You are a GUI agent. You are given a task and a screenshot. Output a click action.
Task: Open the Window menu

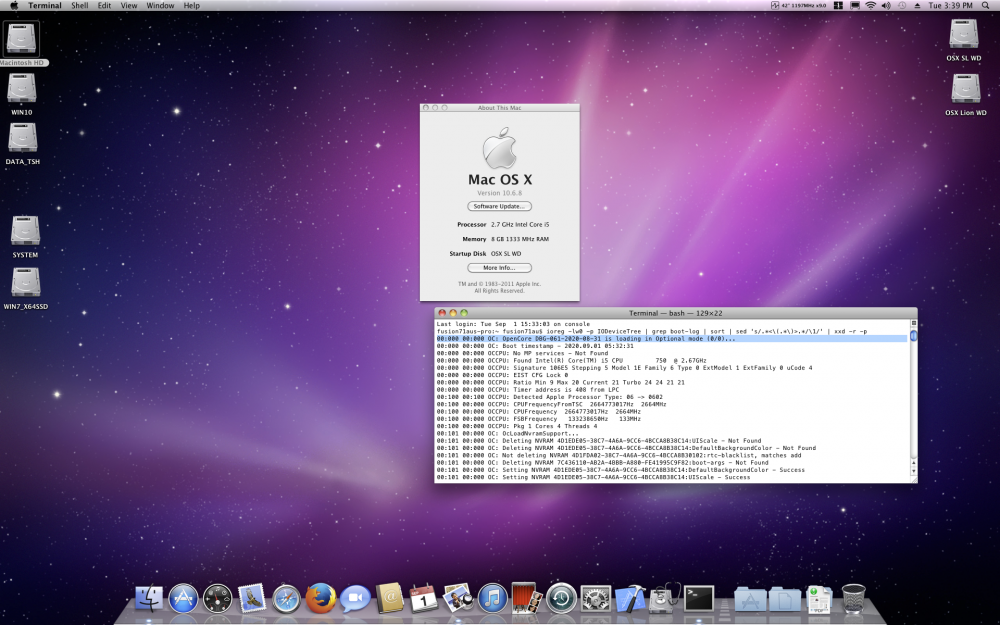point(160,6)
